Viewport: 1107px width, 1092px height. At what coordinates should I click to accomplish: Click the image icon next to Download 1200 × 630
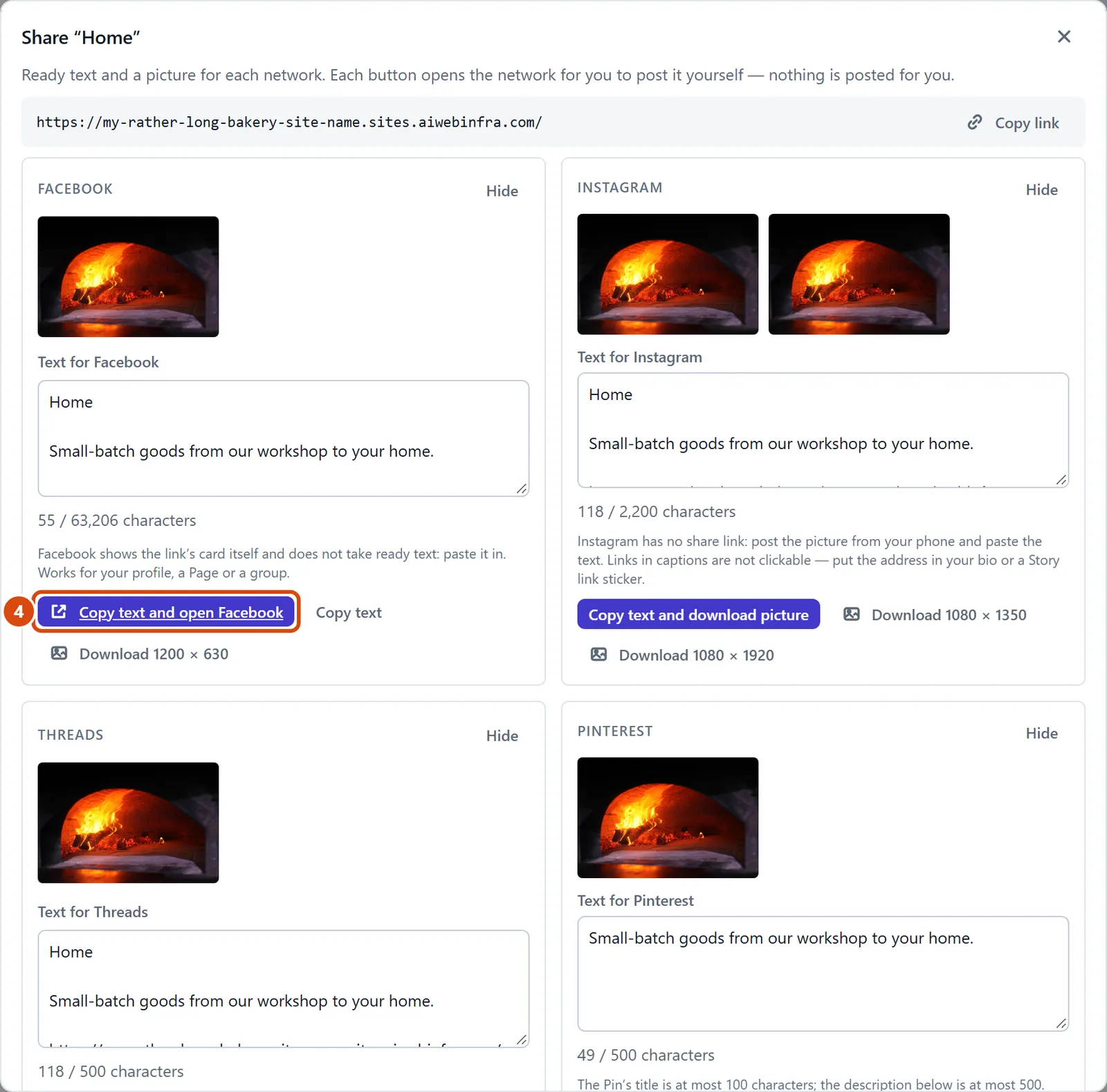[x=60, y=653]
